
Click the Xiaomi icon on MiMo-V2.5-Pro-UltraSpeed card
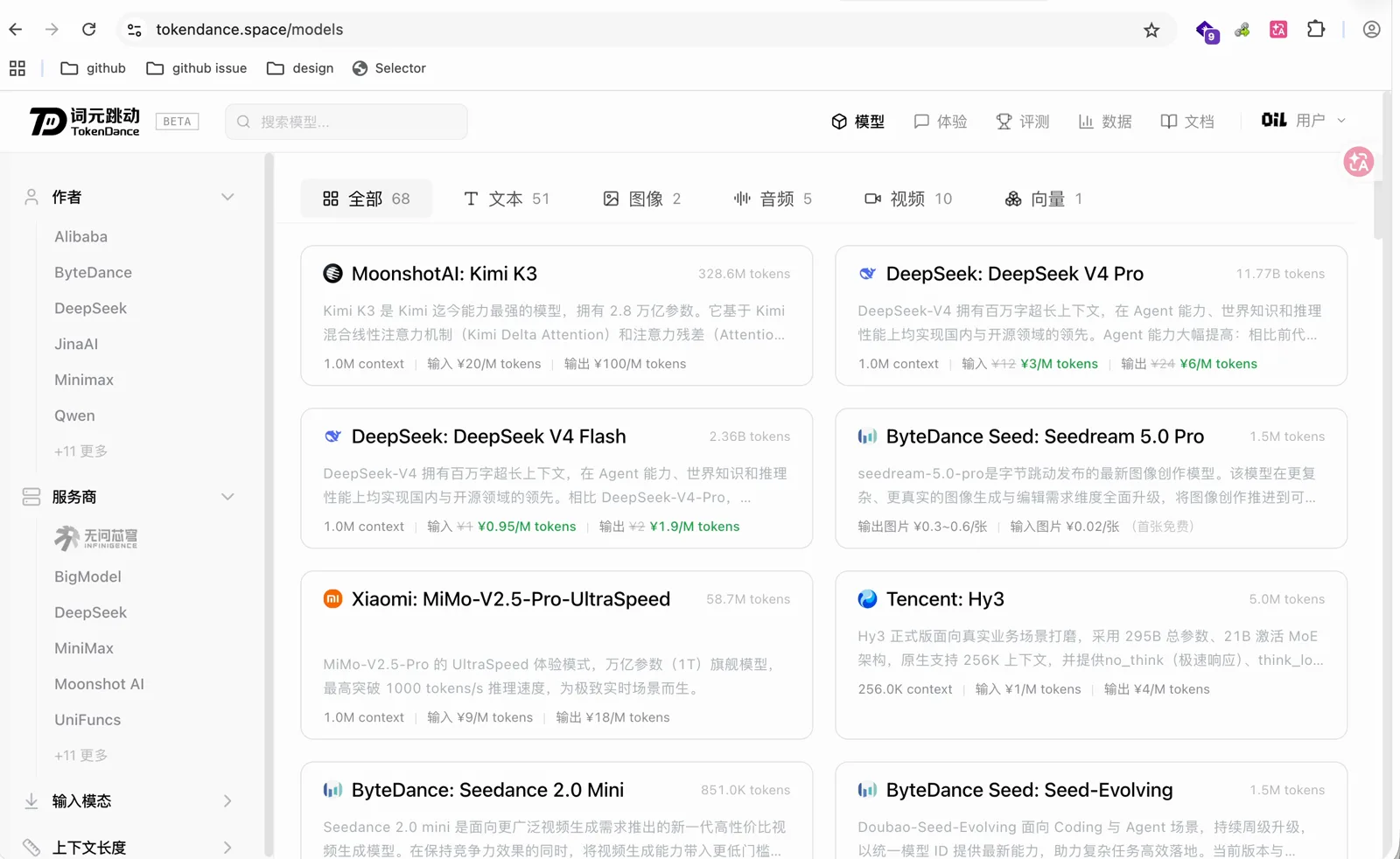point(332,599)
